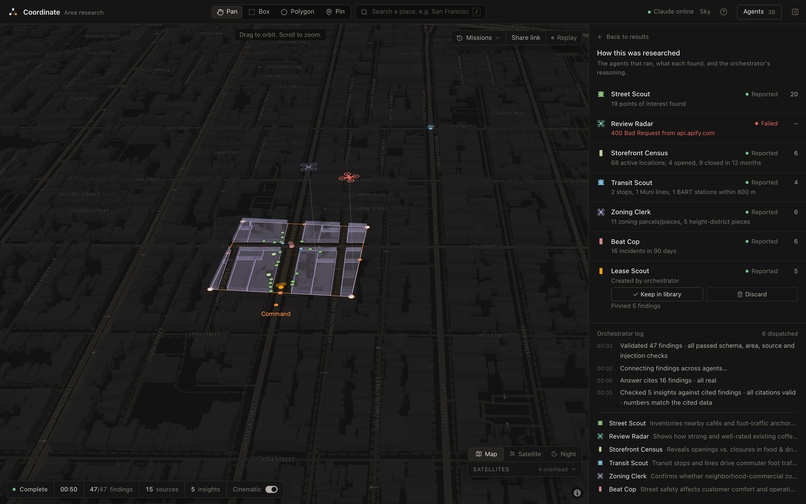Image resolution: width=806 pixels, height=504 pixels.
Task: Click Beat Cop icon in bottom agent list
Action: 600,490
